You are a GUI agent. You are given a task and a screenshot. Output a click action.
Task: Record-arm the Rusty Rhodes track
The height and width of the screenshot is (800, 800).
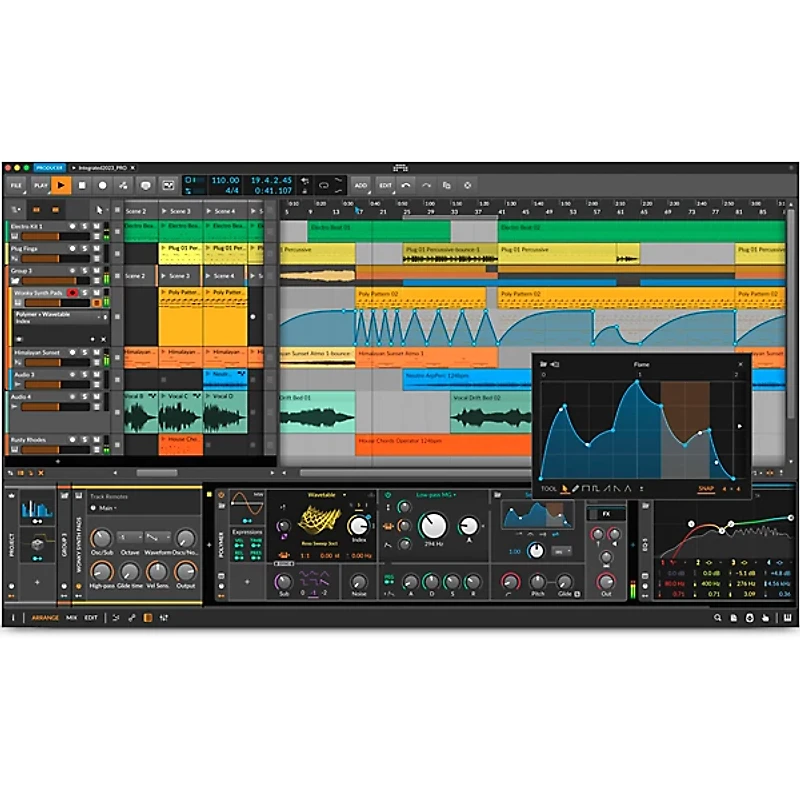coord(73,440)
